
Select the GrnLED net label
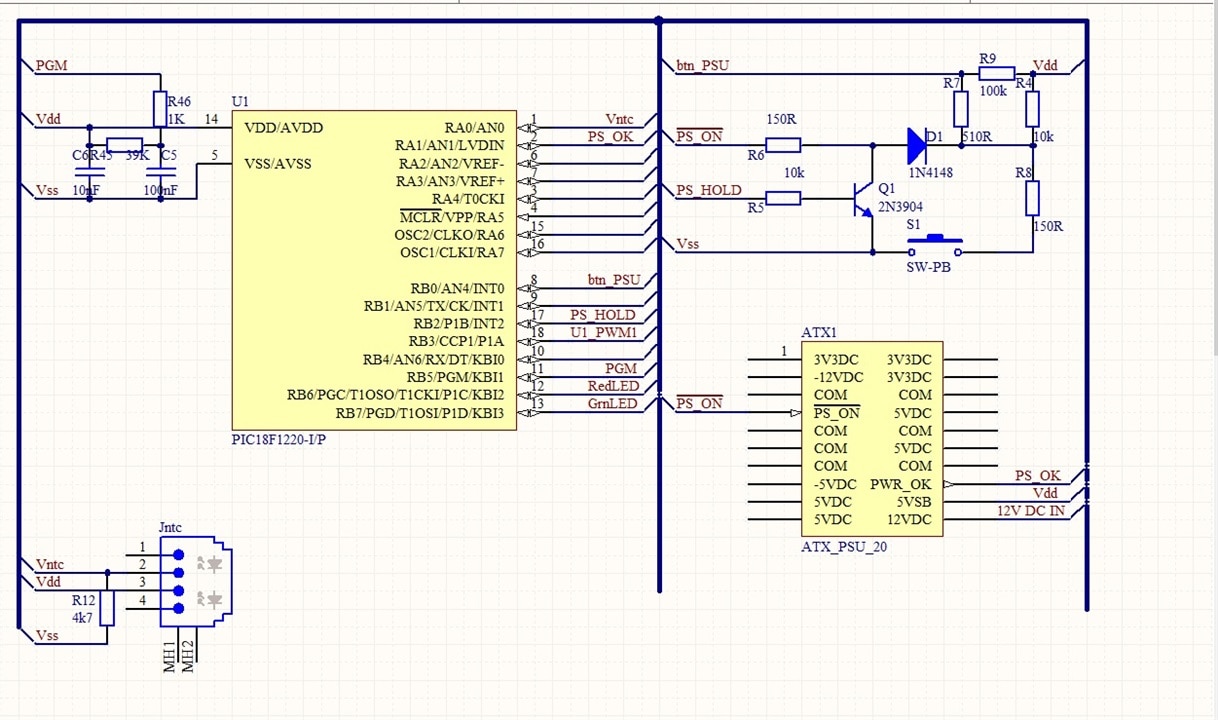click(612, 403)
